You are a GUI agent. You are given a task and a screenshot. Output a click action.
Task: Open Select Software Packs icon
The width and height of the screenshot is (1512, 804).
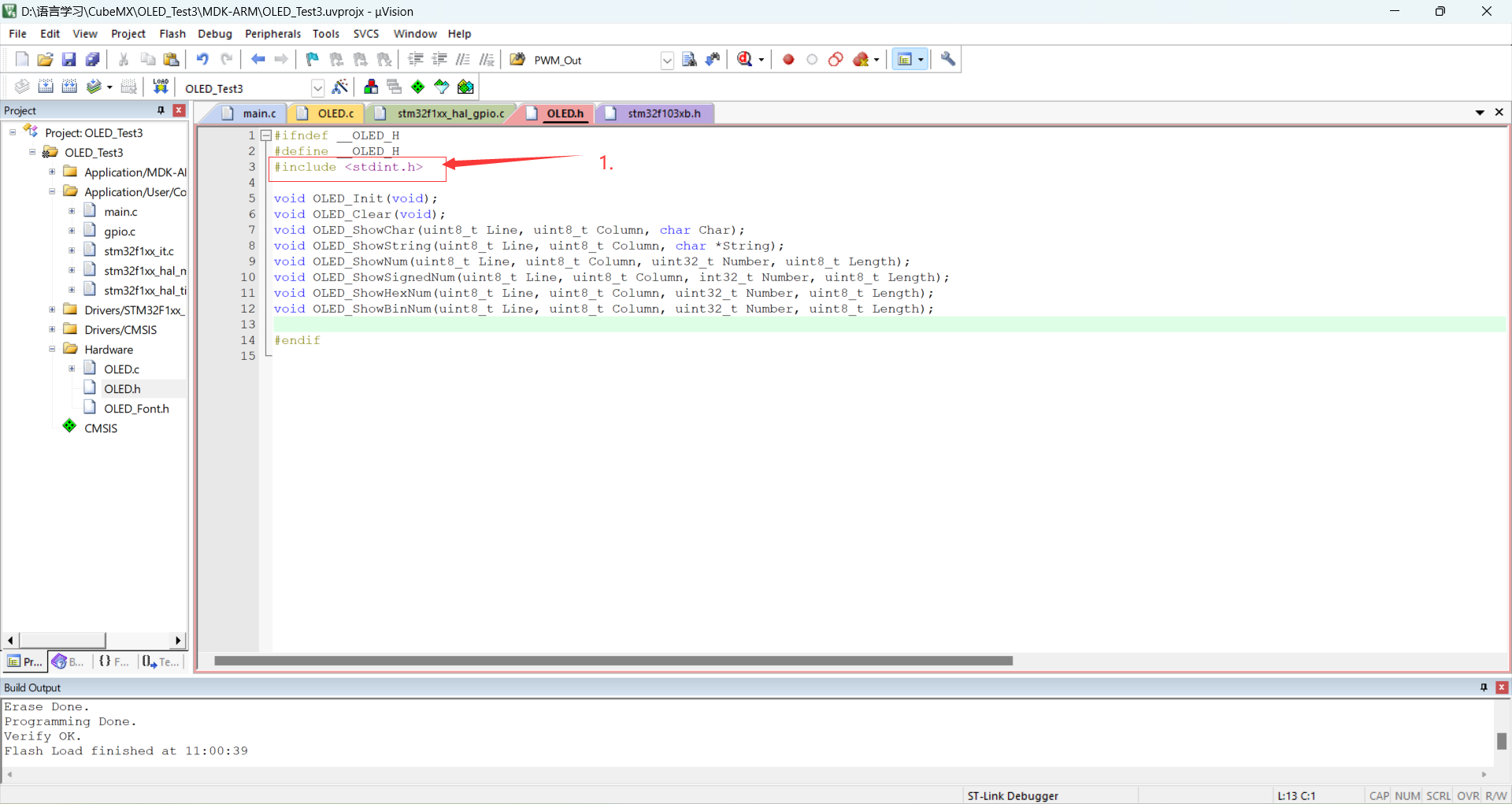pos(442,87)
